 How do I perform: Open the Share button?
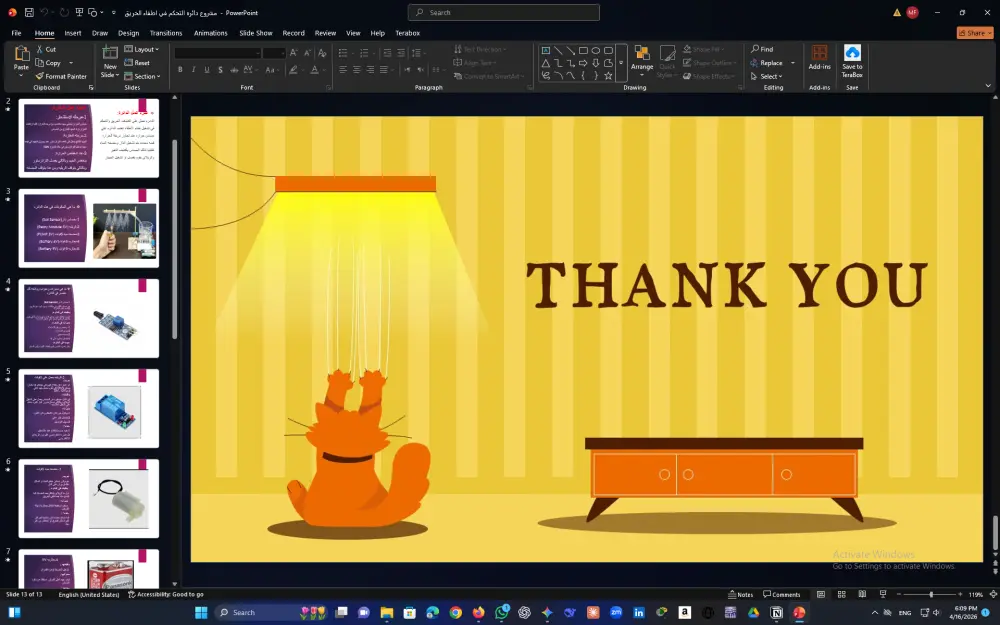973,32
